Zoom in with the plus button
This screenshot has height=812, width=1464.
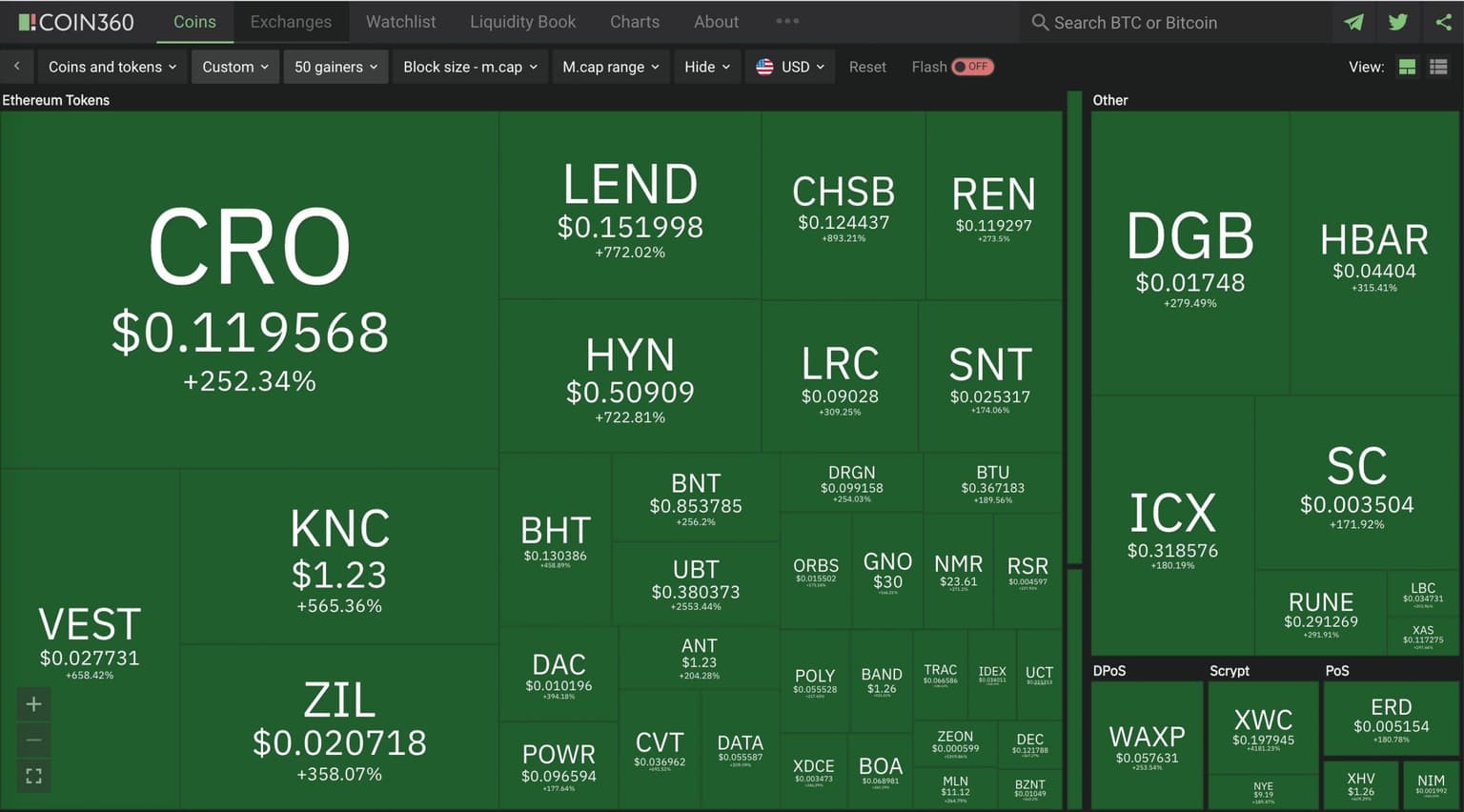coord(33,704)
